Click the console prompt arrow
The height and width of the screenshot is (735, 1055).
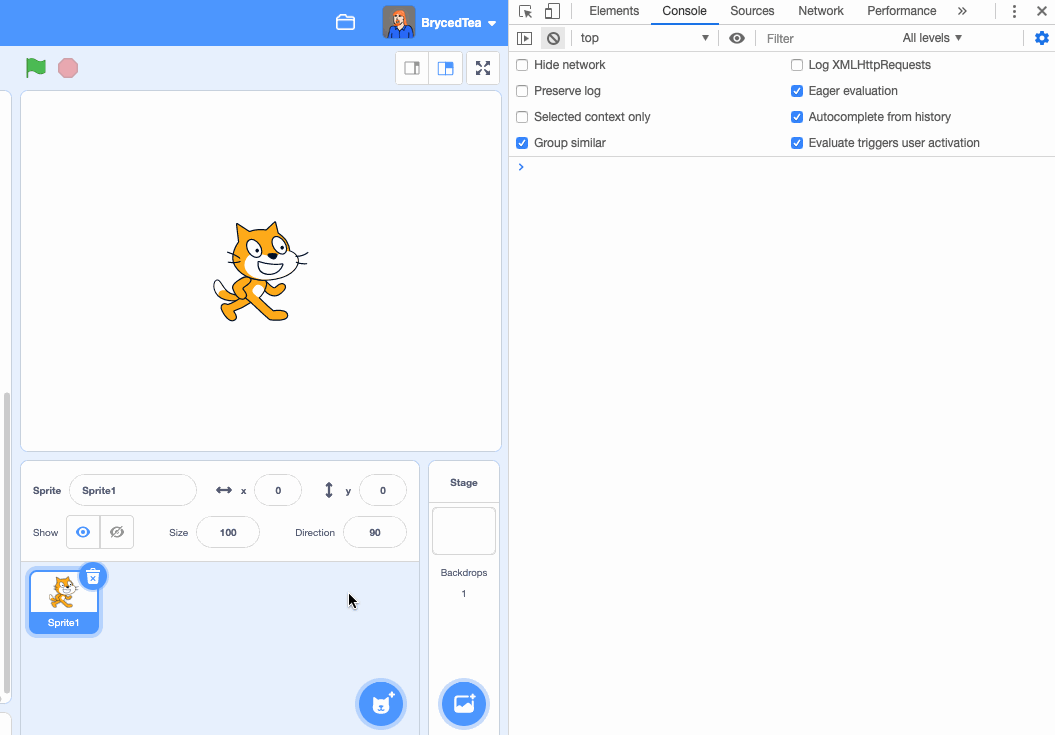point(521,167)
